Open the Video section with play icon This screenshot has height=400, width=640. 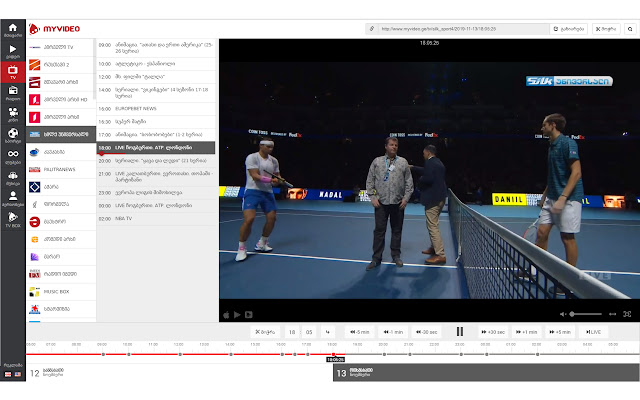click(x=13, y=51)
